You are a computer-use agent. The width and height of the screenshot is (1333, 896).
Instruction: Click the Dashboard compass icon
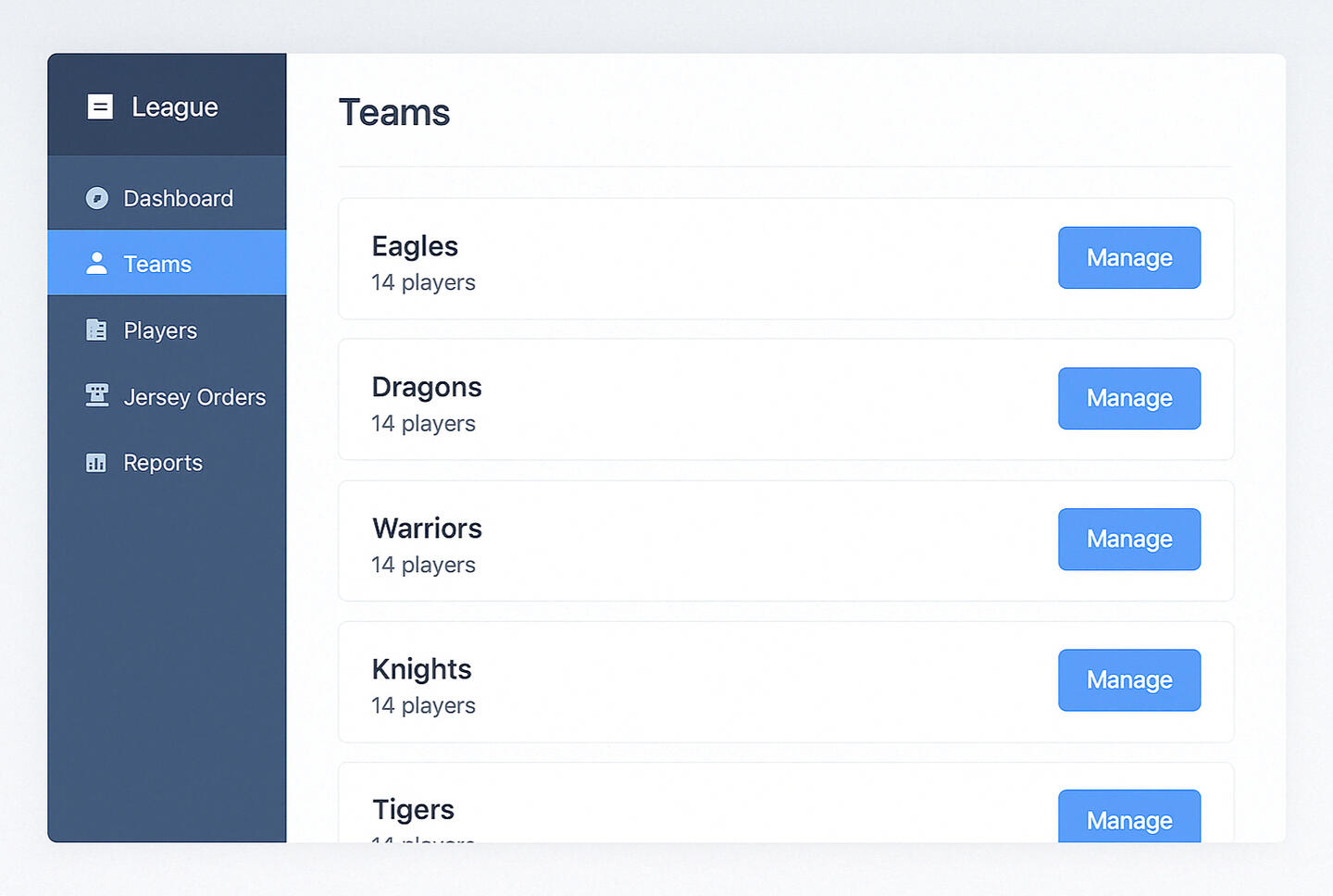click(x=96, y=198)
